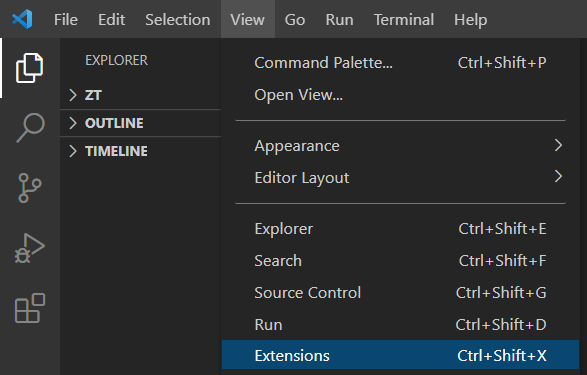Select Extensions in the View menu
The width and height of the screenshot is (587, 375).
tap(400, 355)
